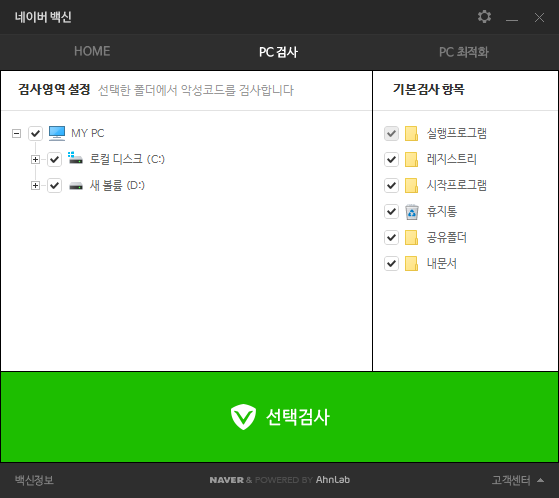Click the 공유폴더 folder icon
The height and width of the screenshot is (498, 559).
(x=411, y=237)
